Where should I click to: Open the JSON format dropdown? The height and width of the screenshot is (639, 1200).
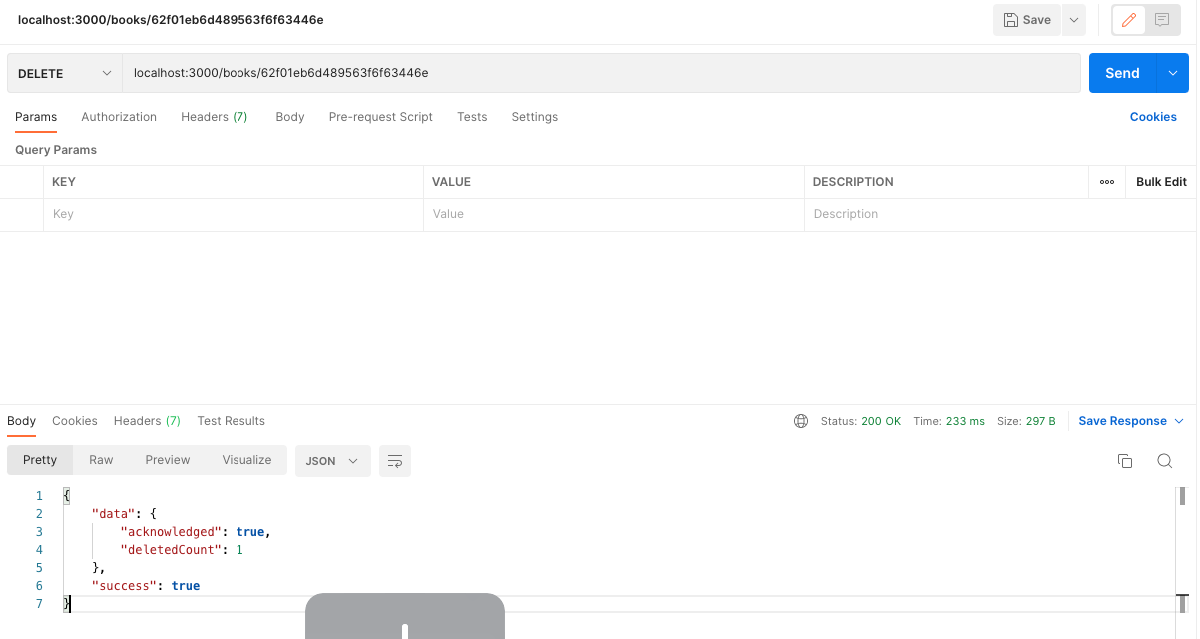332,460
